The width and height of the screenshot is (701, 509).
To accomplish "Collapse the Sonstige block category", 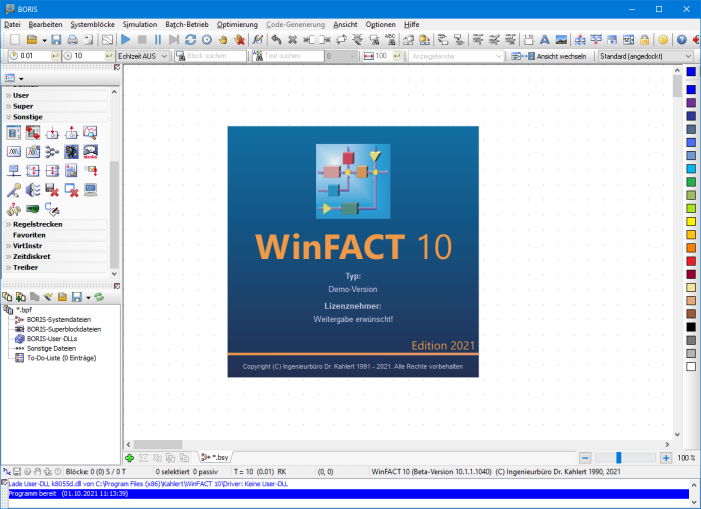I will [x=56, y=117].
